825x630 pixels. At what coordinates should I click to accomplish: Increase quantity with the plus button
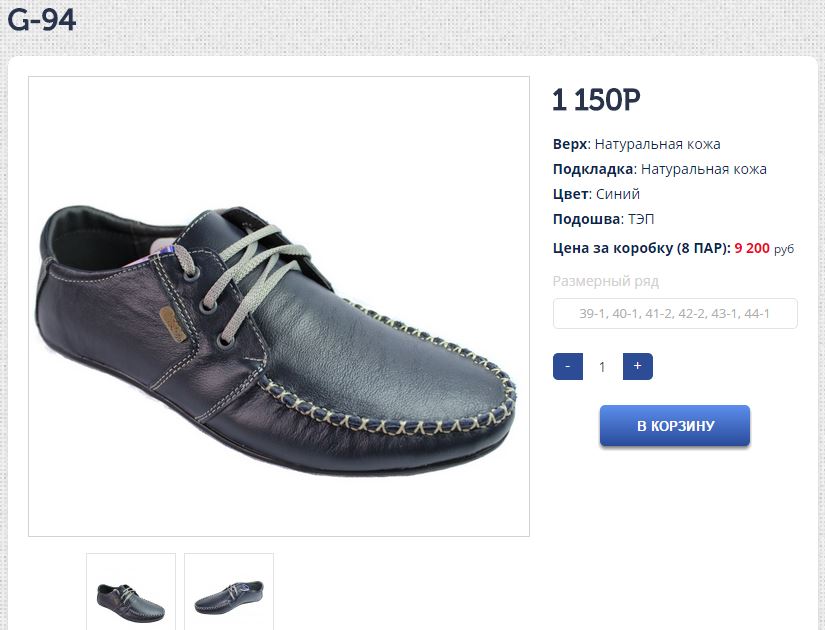(x=637, y=367)
